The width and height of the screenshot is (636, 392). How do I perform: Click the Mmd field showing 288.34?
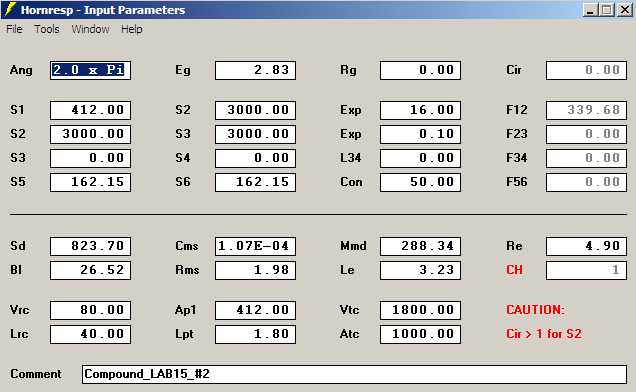click(420, 246)
